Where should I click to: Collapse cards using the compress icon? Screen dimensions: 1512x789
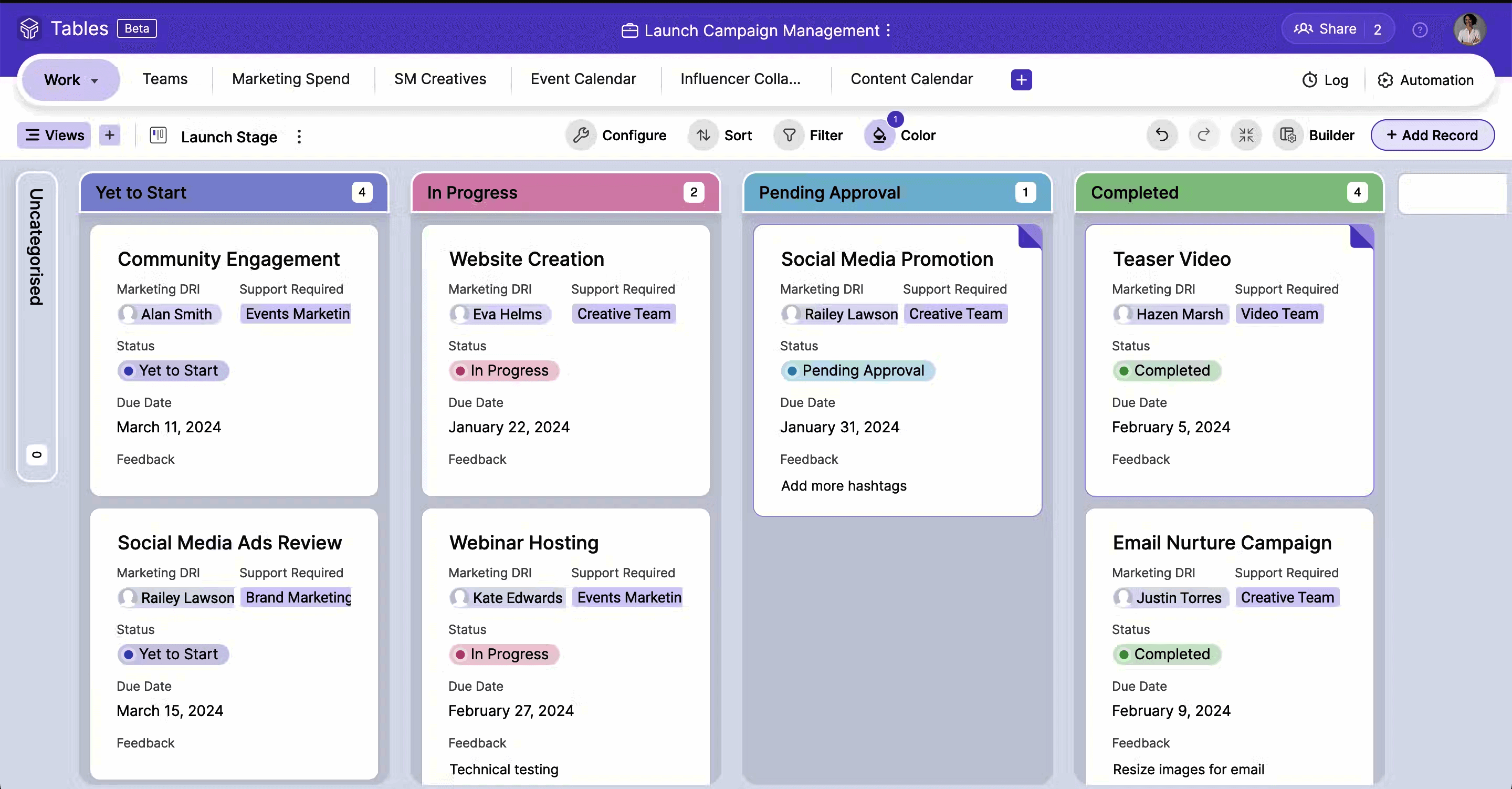(1246, 135)
